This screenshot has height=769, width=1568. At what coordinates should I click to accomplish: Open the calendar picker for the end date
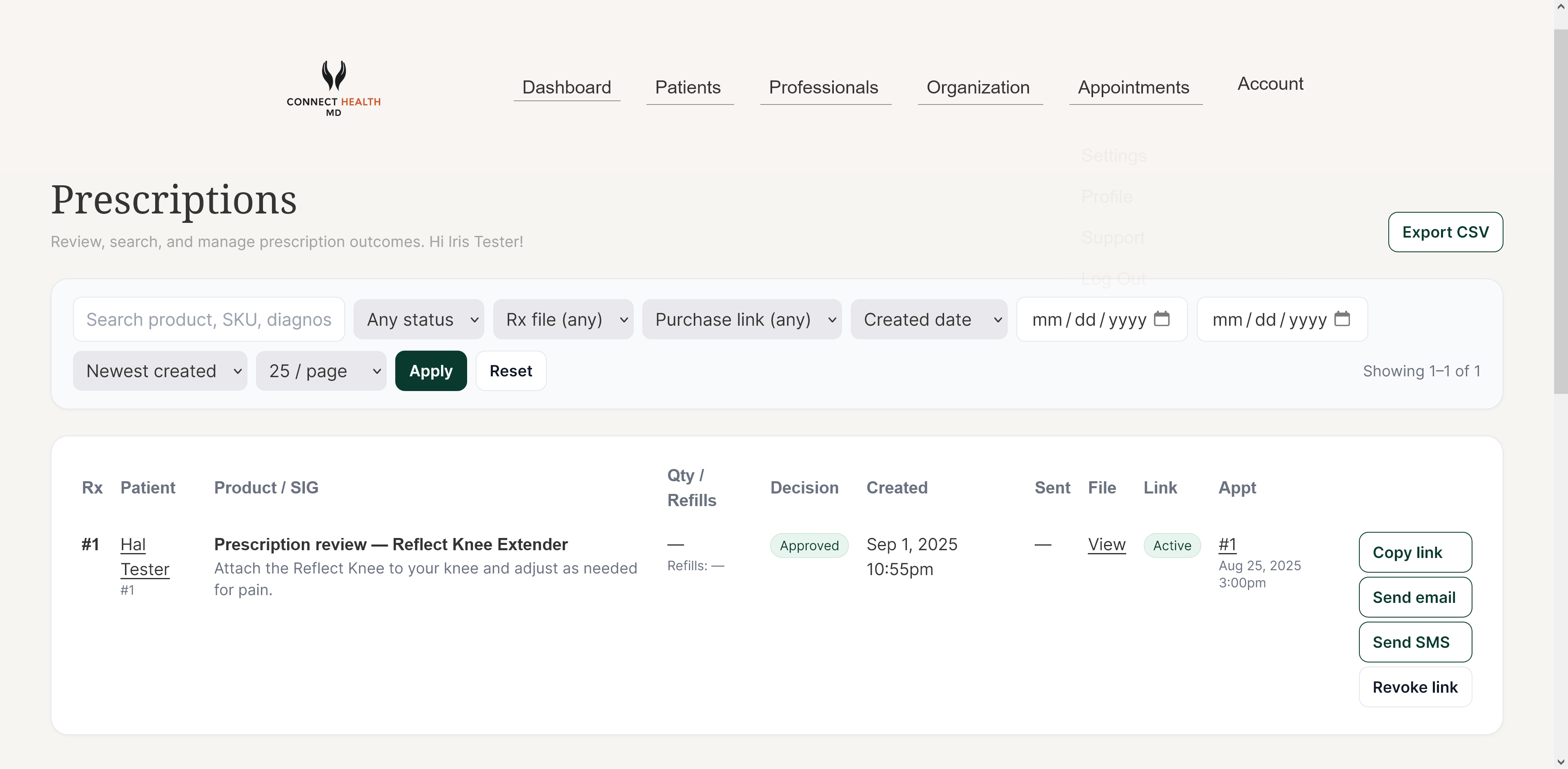1345,319
